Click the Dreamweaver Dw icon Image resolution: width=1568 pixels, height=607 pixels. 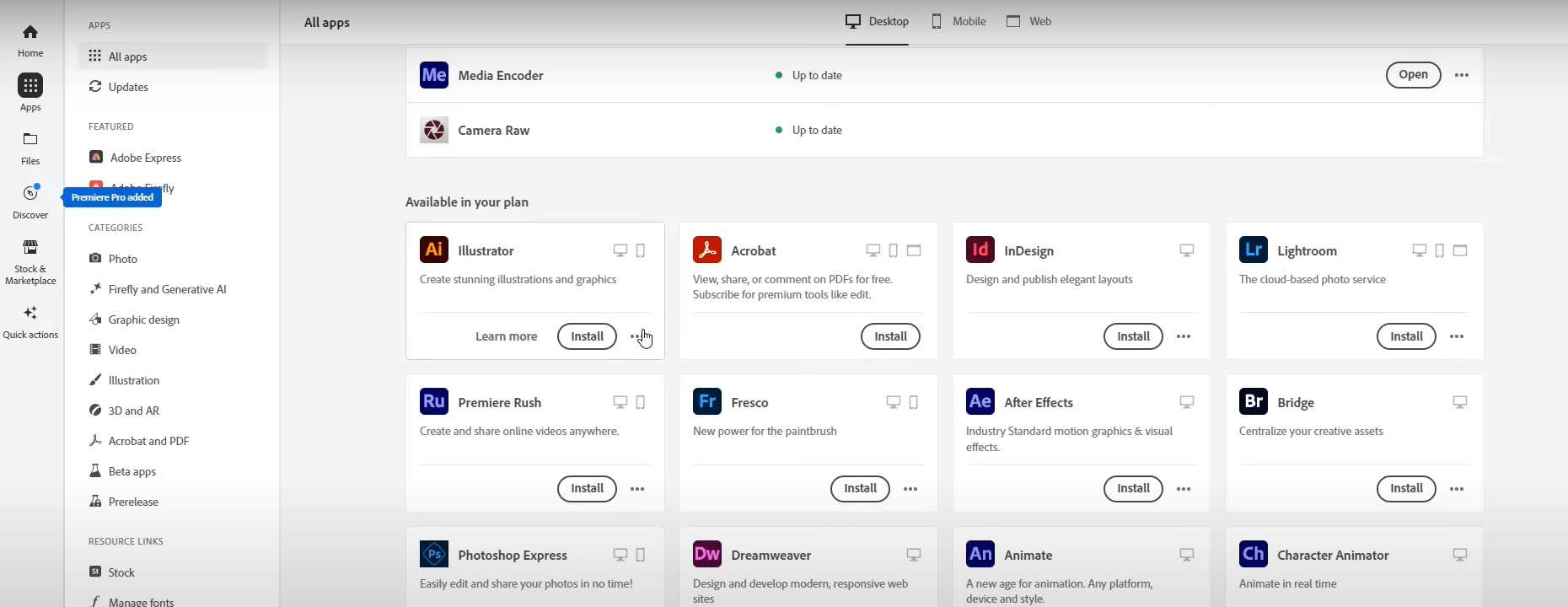tap(707, 554)
